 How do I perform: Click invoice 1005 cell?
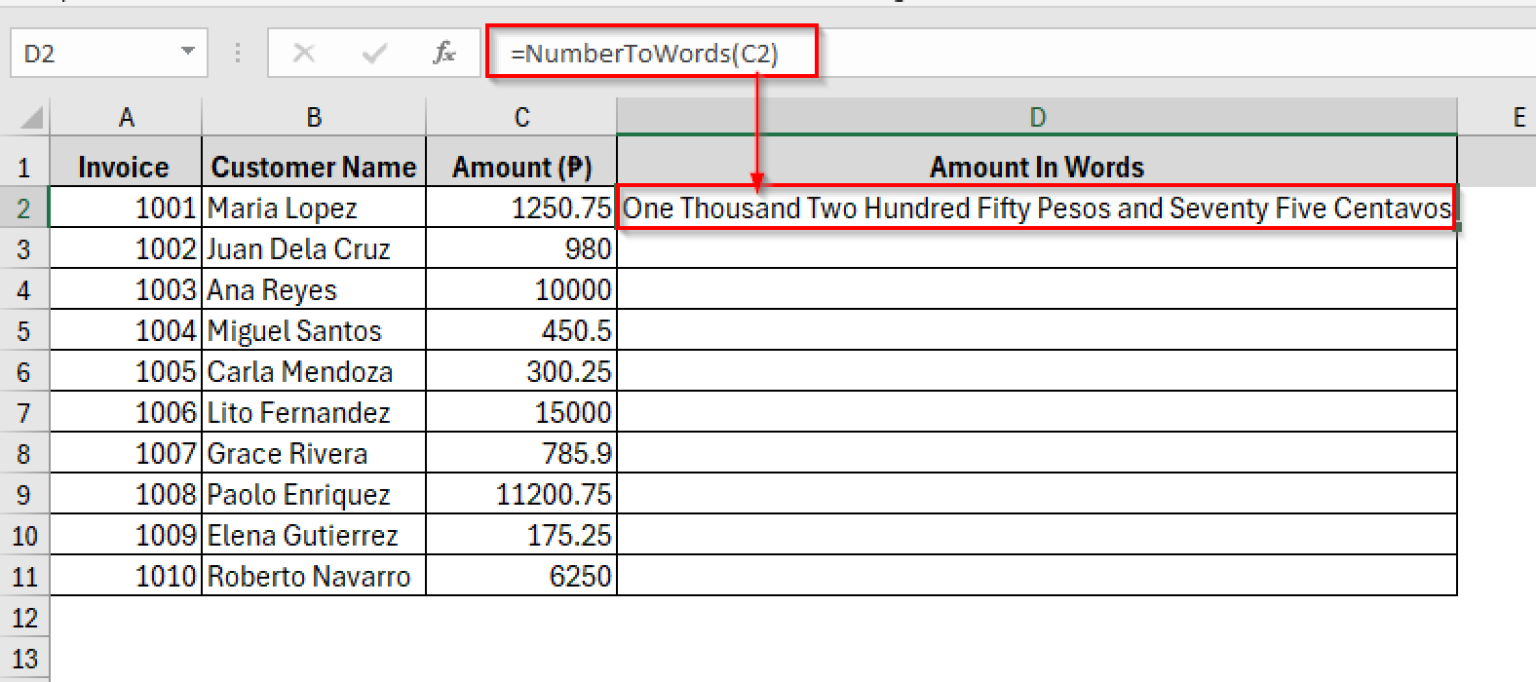coord(126,371)
